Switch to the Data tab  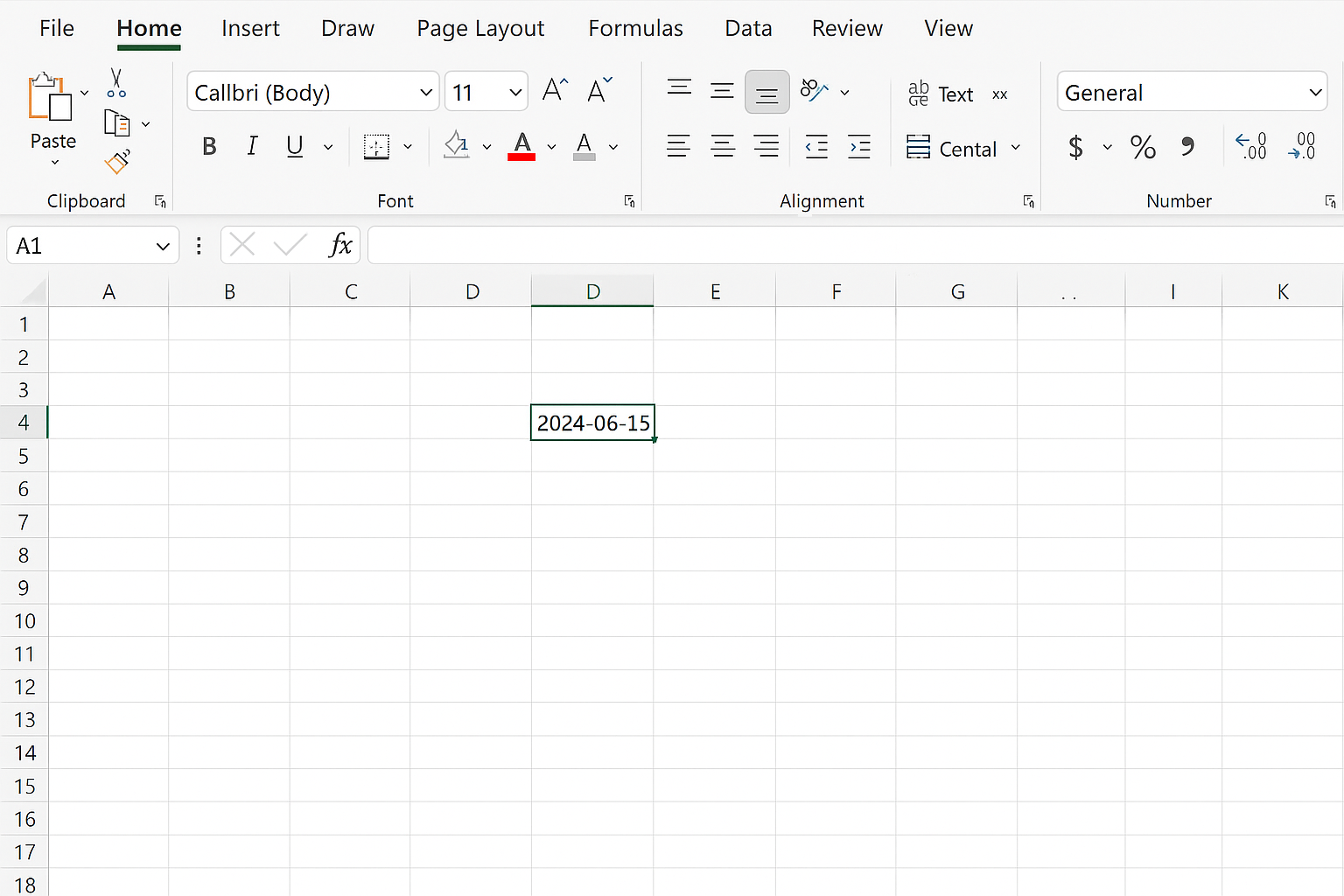(x=748, y=28)
